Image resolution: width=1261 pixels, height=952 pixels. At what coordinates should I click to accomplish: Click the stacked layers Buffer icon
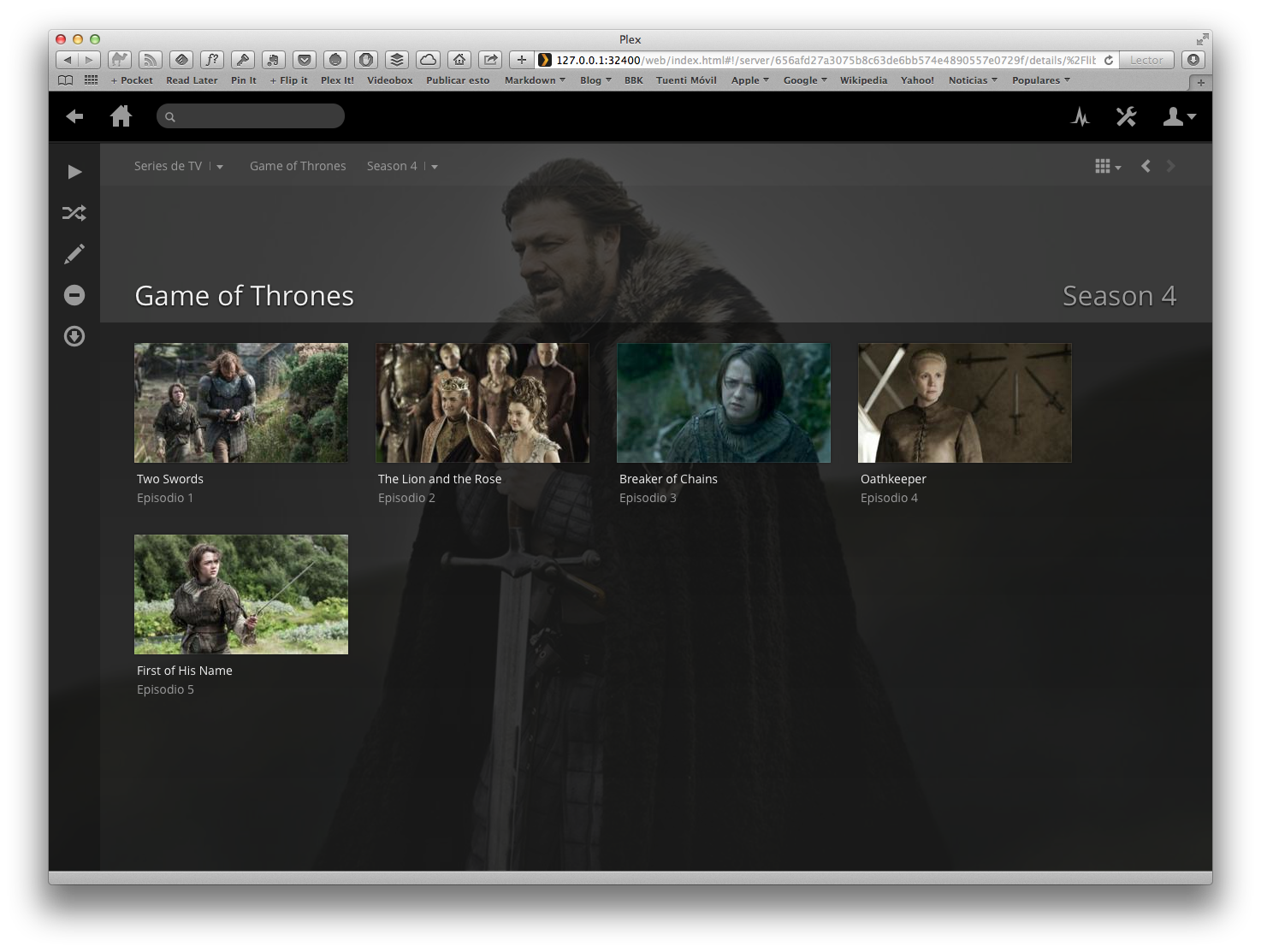tap(397, 60)
